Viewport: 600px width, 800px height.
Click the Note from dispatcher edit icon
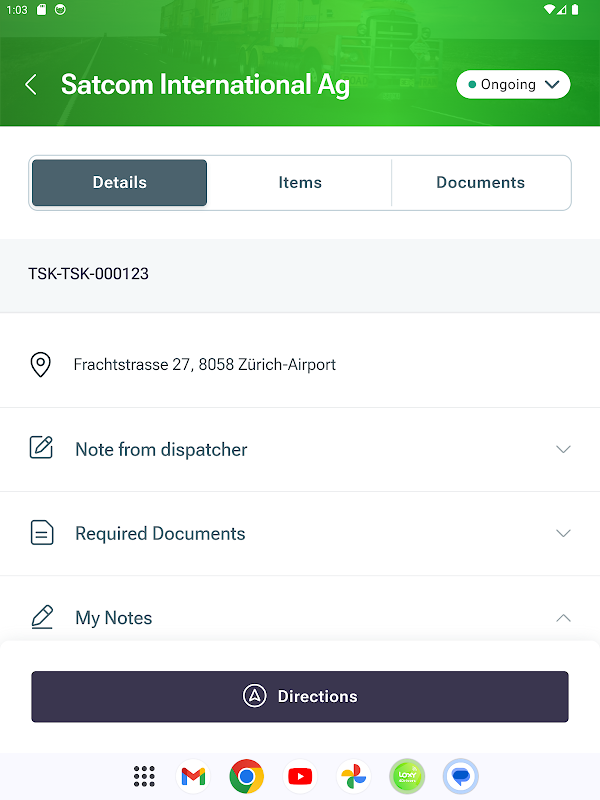coord(41,448)
